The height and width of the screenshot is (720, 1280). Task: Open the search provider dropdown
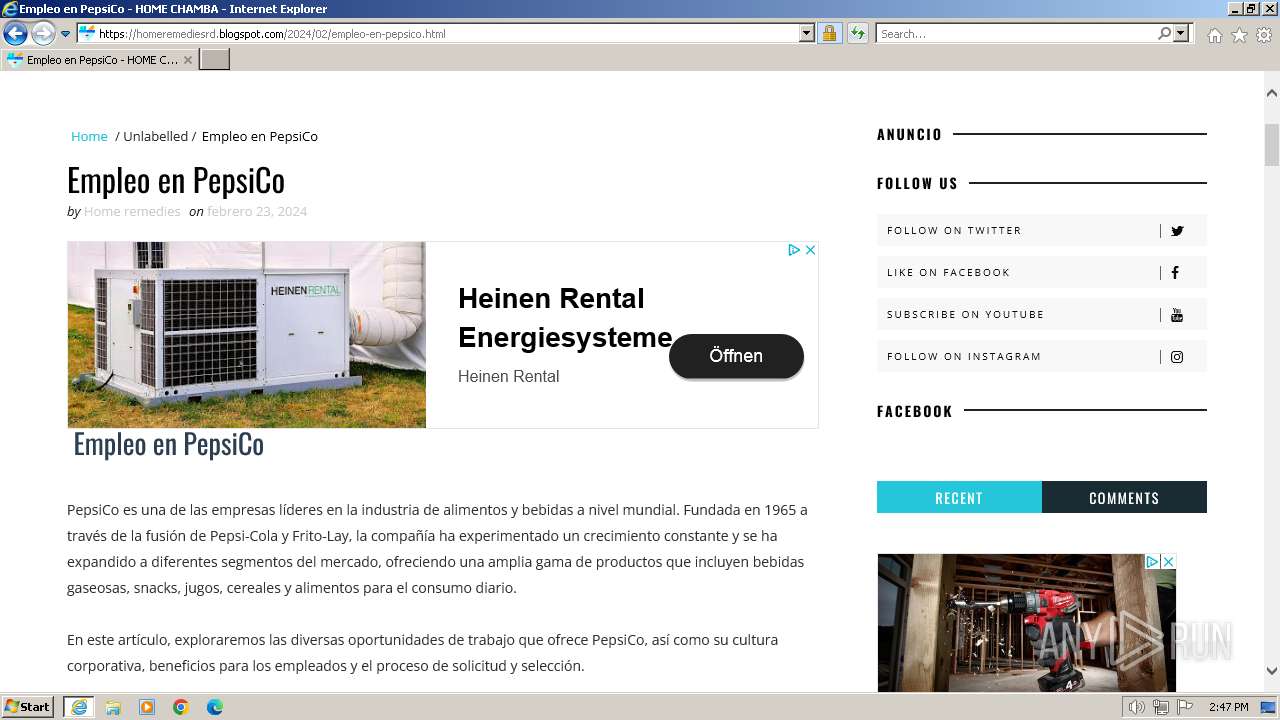pos(1181,33)
